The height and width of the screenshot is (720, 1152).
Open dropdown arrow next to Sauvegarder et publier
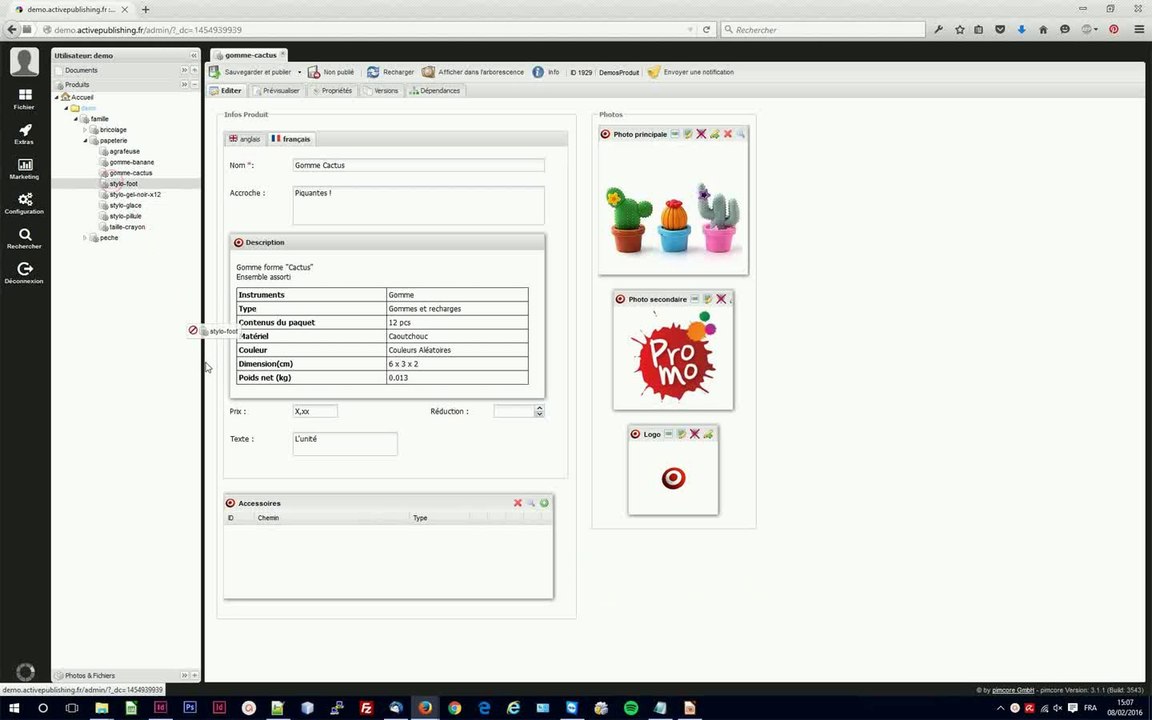pyautogui.click(x=299, y=72)
